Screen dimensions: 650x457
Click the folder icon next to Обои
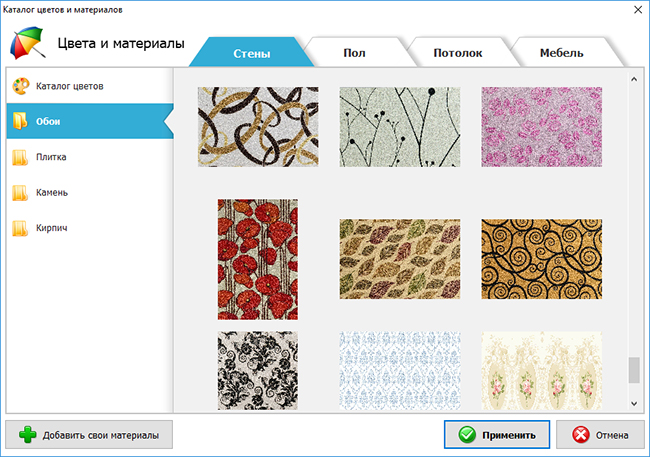click(20, 121)
